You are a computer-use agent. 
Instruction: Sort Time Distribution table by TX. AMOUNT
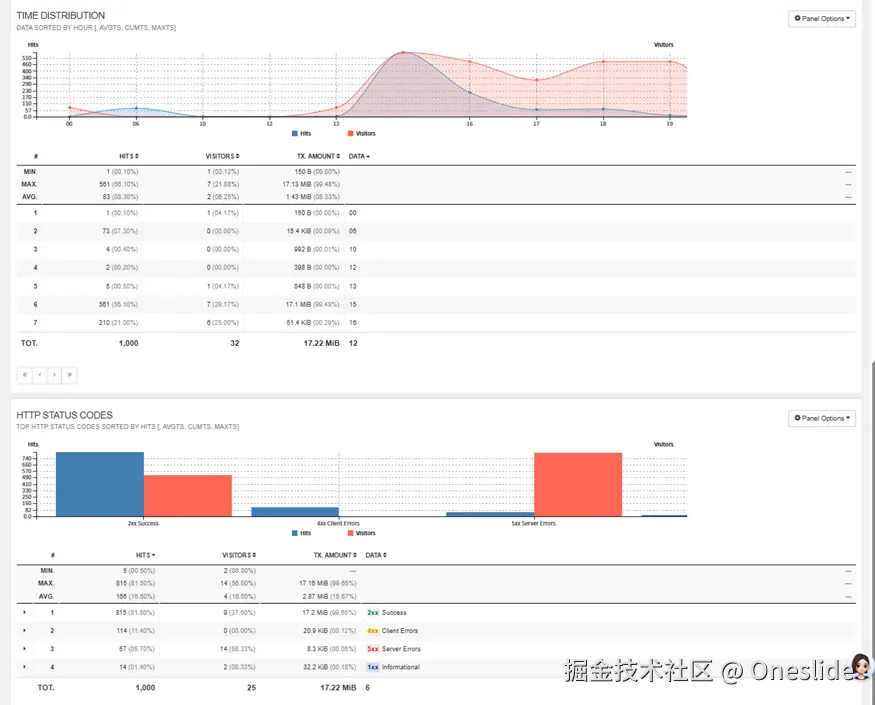[x=319, y=156]
